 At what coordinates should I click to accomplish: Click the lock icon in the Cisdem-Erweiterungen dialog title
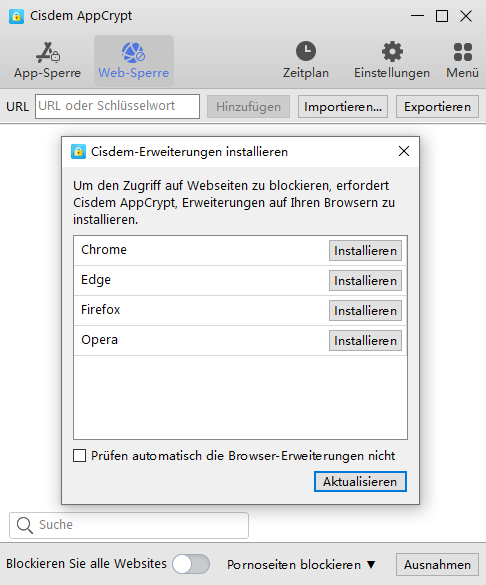78,151
